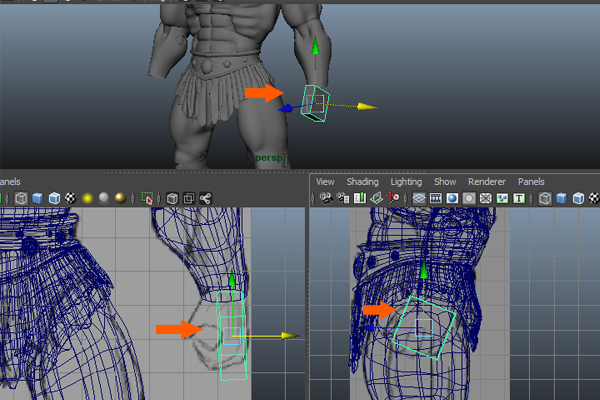Image resolution: width=600 pixels, height=400 pixels.
Task: Open the Shading menu in right panel
Action: click(x=362, y=182)
